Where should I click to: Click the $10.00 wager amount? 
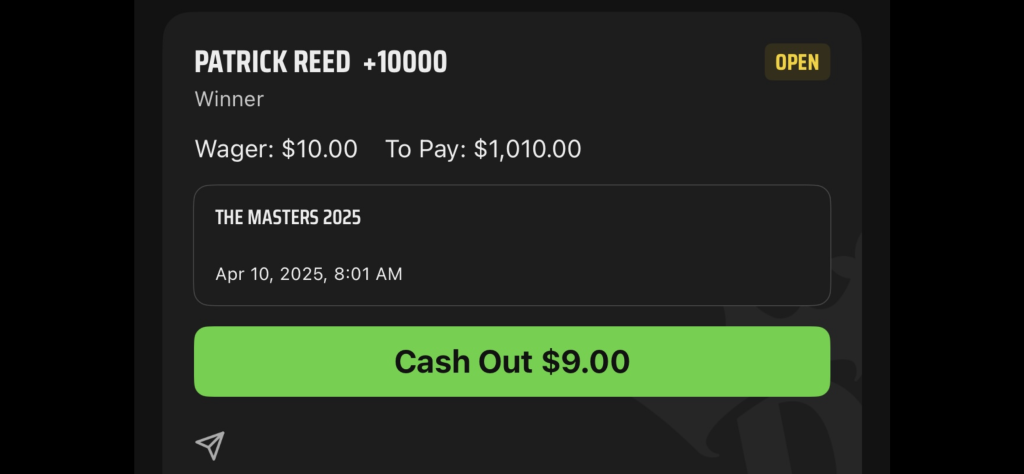[x=319, y=149]
